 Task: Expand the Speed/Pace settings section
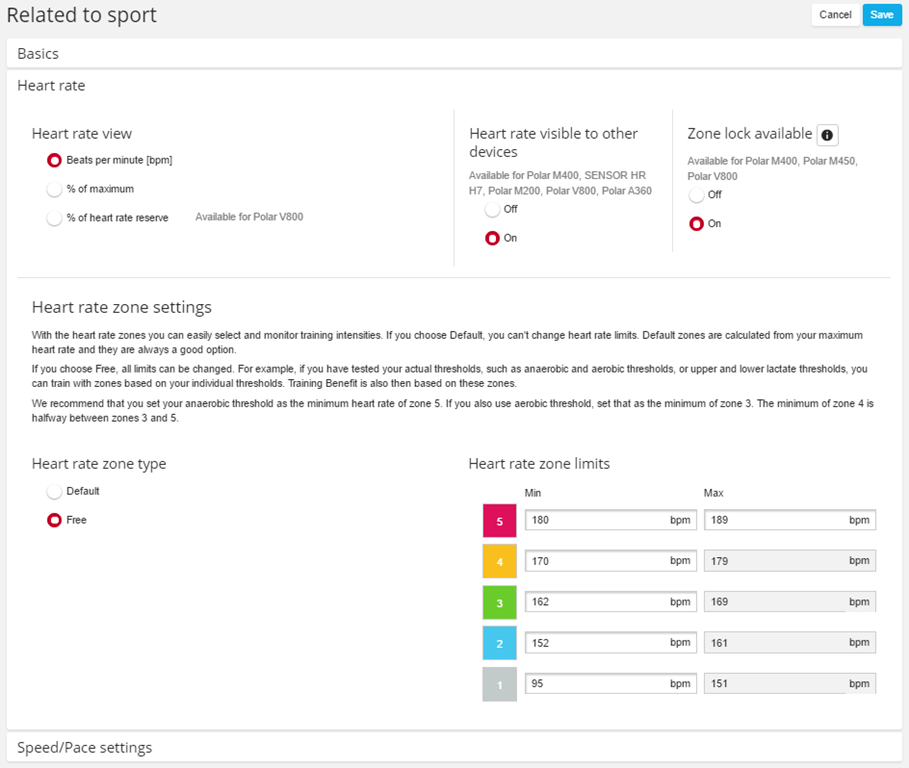(x=84, y=748)
